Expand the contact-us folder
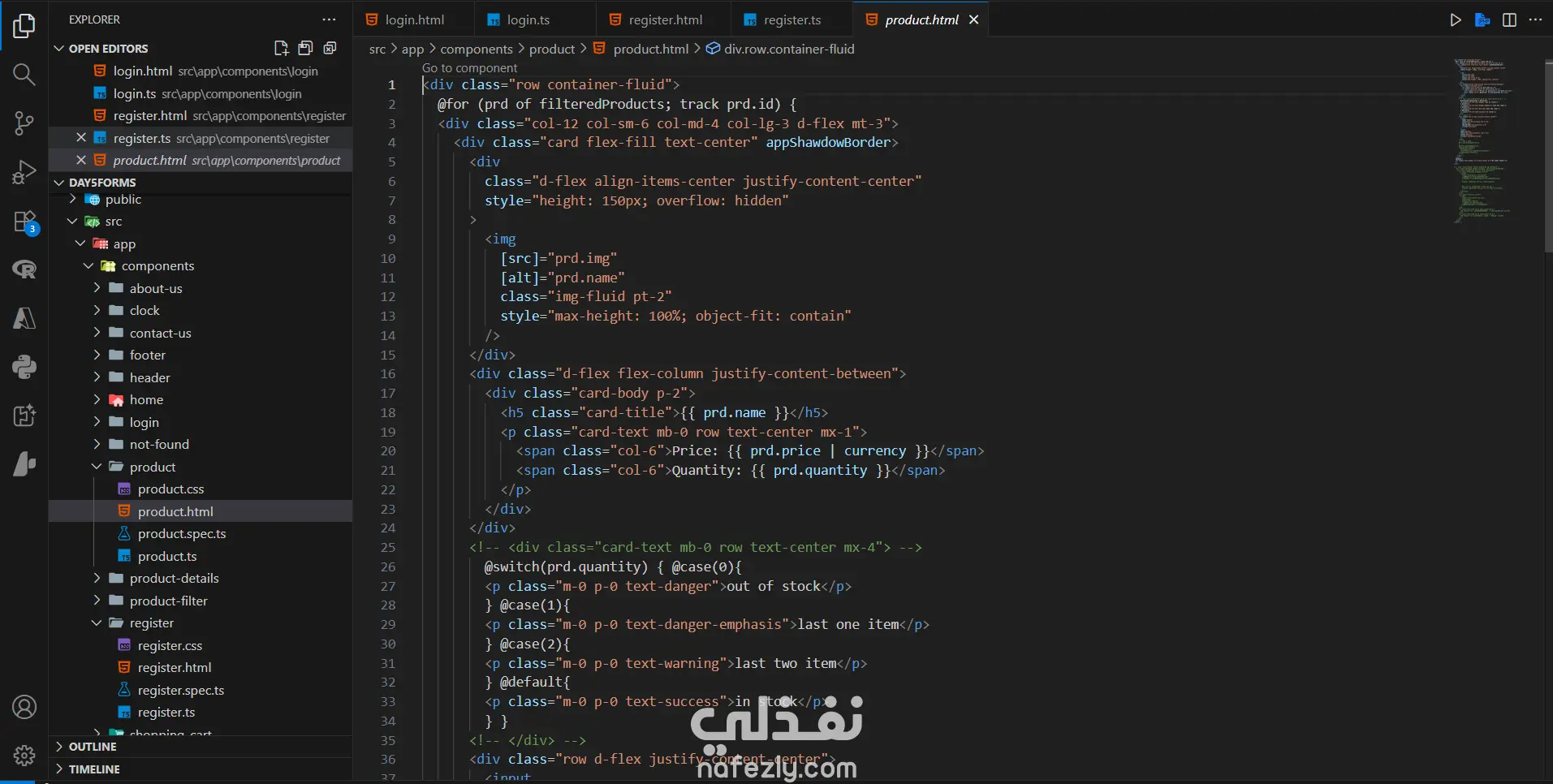The image size is (1553, 784). click(x=97, y=333)
